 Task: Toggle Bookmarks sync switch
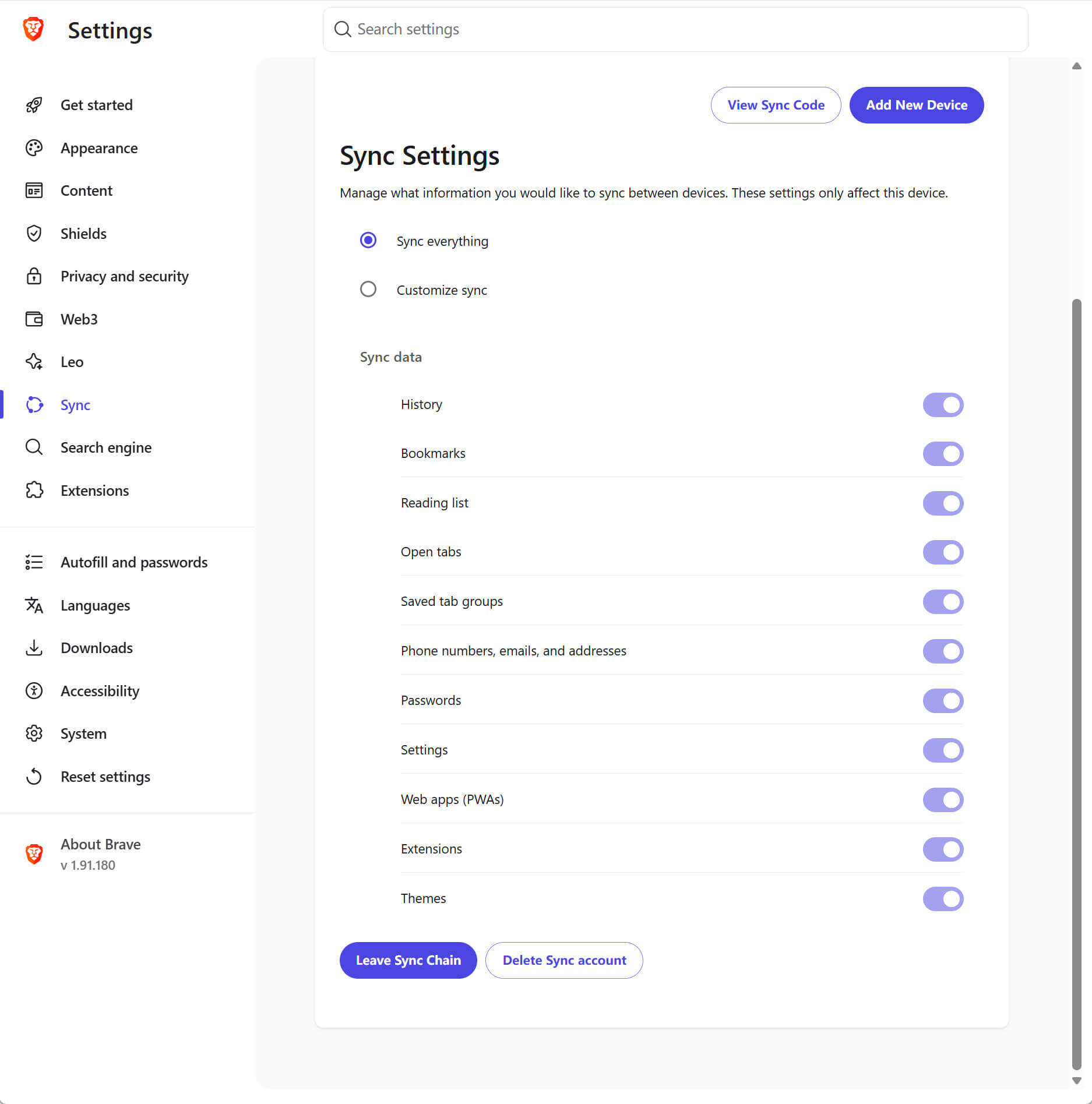(943, 454)
